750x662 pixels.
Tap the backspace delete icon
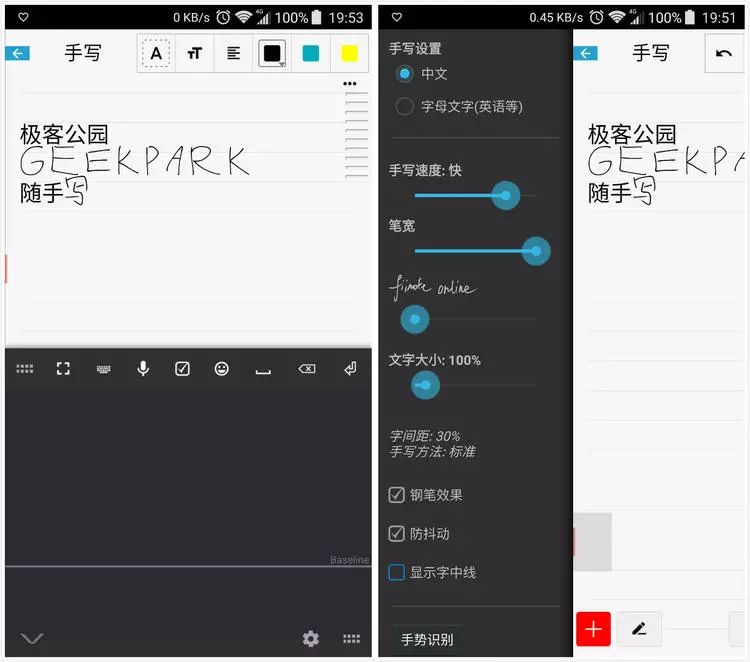pos(307,369)
